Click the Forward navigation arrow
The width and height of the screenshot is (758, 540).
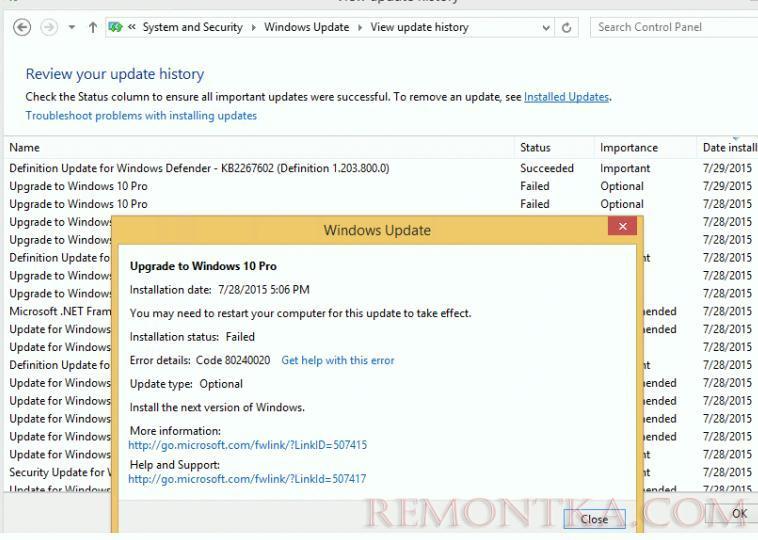tap(49, 27)
